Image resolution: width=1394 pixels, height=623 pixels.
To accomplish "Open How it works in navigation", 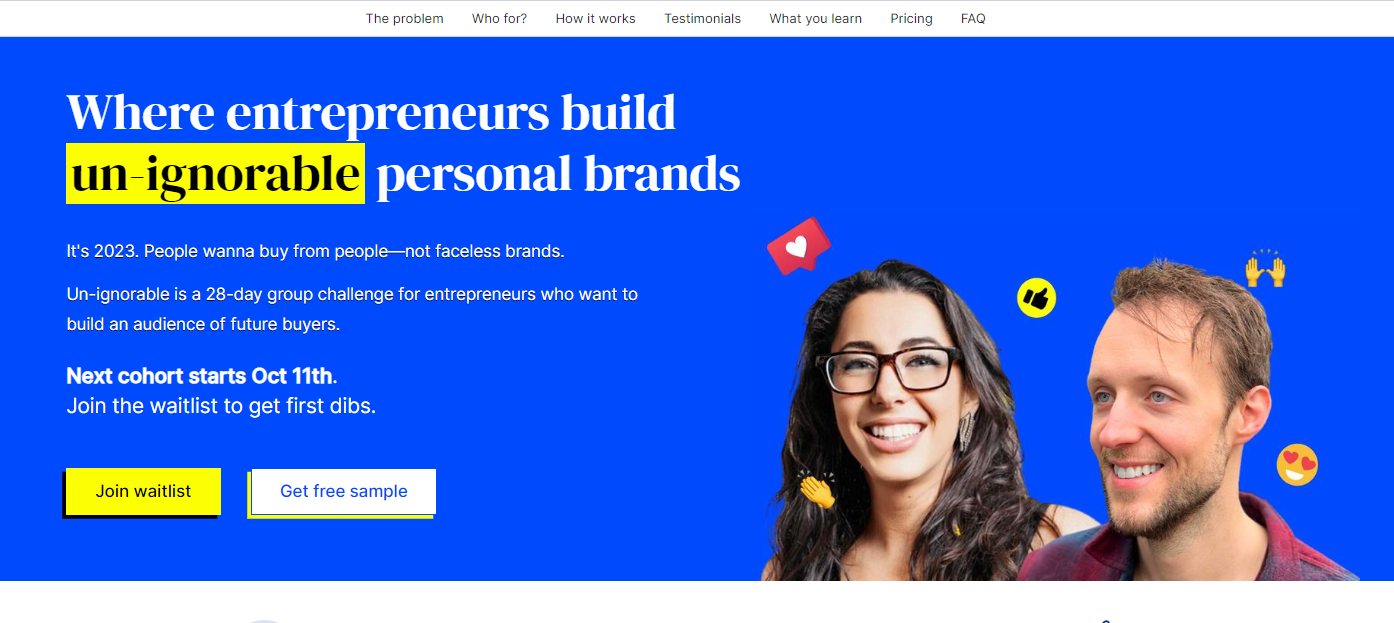I will (x=596, y=18).
